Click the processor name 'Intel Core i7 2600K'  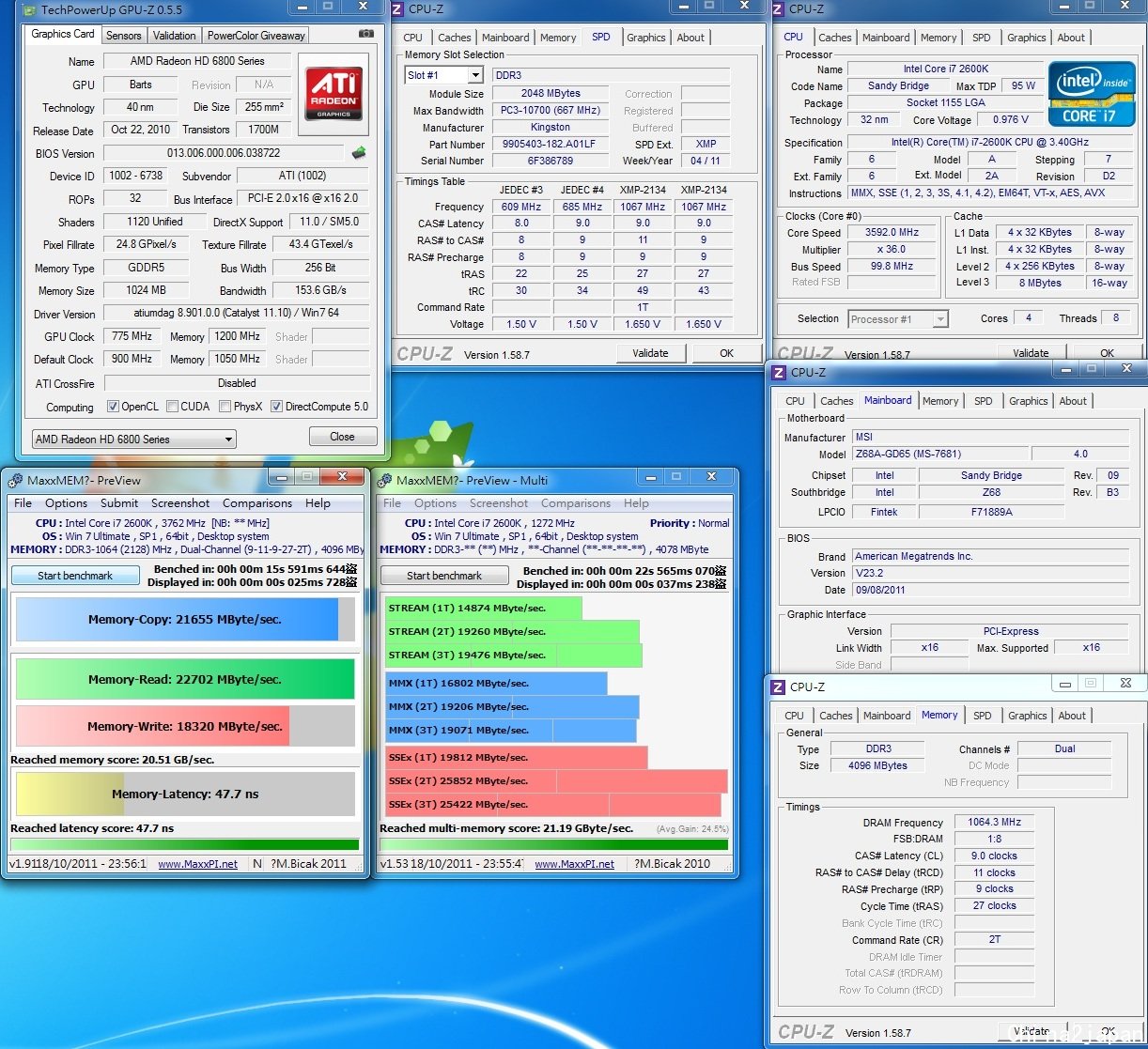[946, 69]
